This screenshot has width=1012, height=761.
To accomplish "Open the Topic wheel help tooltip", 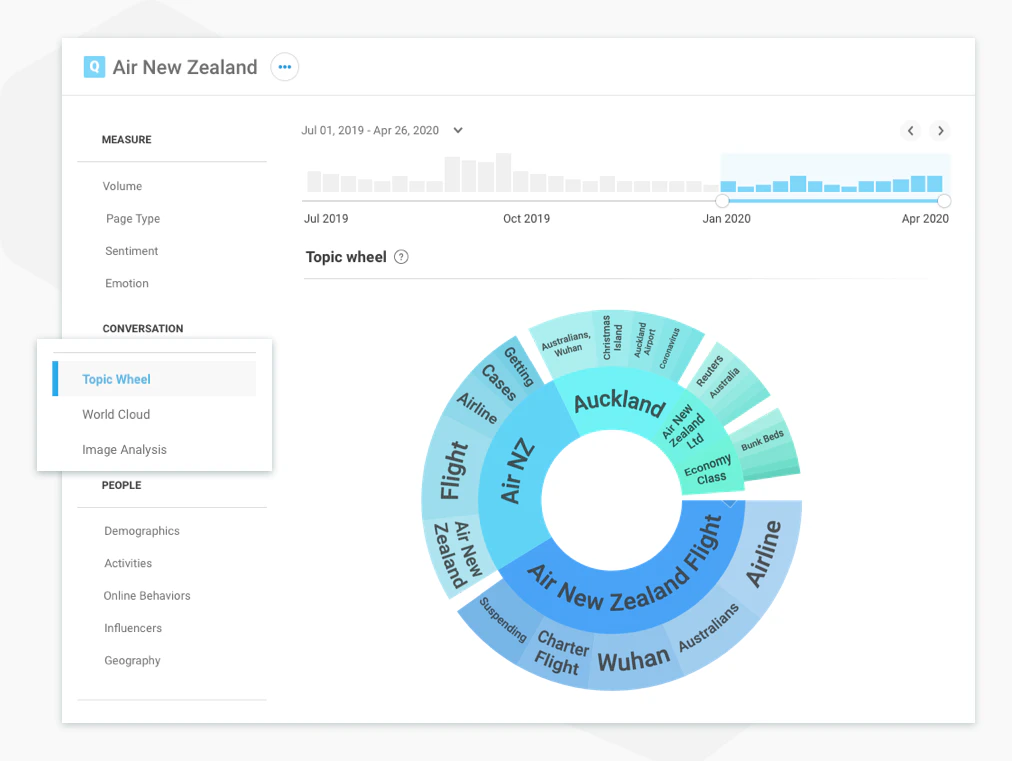I will tap(401, 257).
